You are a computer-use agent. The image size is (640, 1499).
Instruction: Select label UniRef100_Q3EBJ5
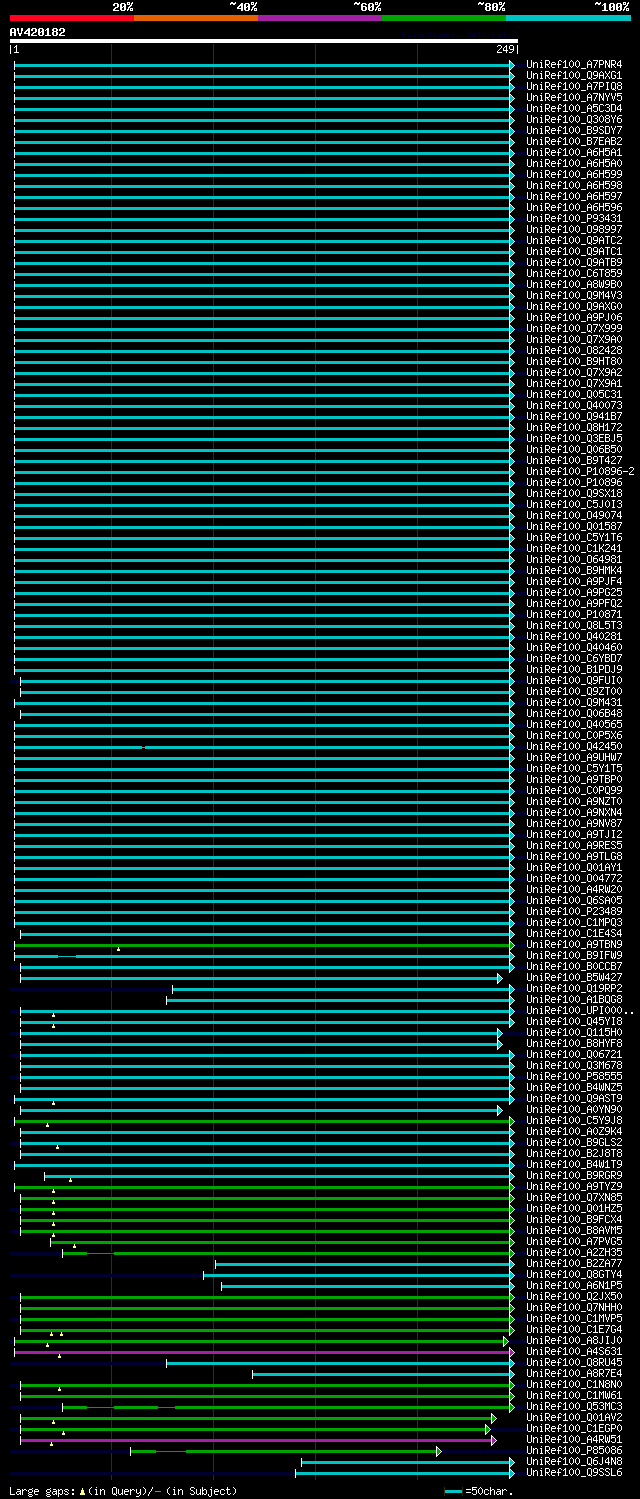pos(574,438)
